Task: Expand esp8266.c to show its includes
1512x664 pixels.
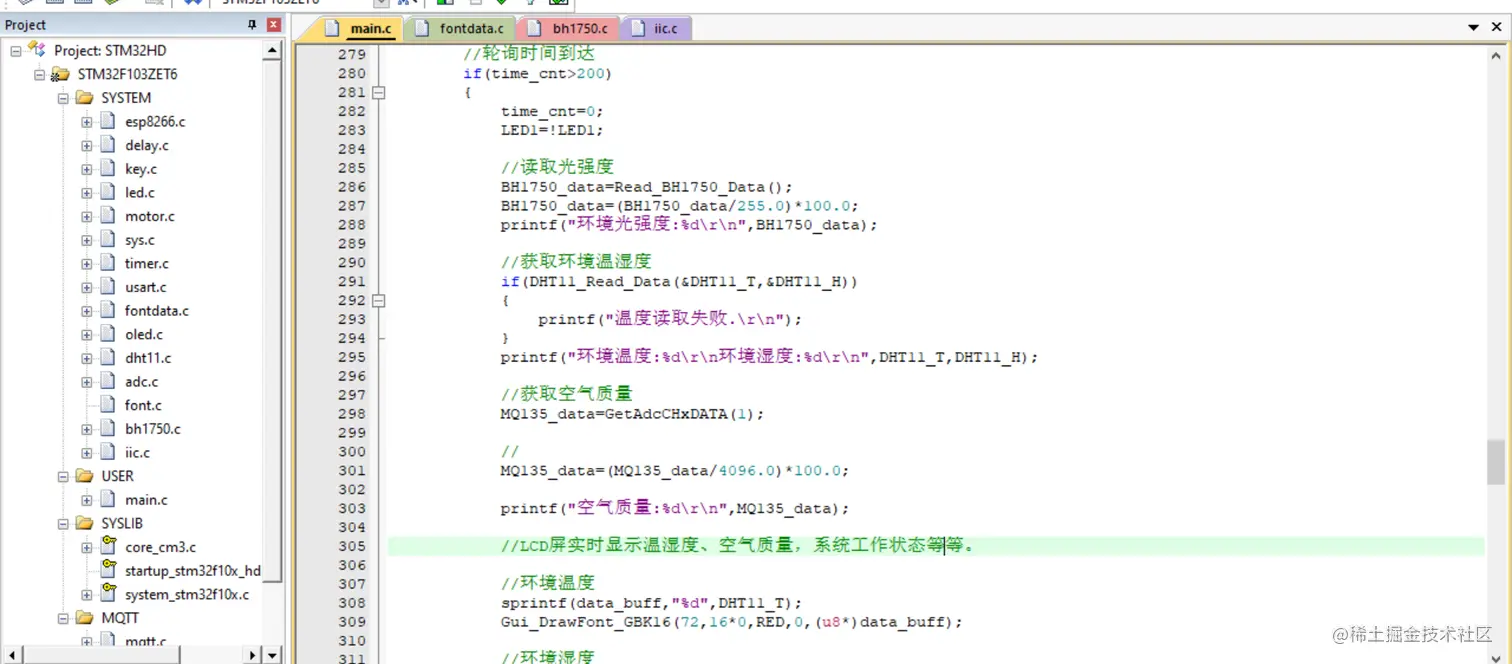Action: tap(86, 121)
